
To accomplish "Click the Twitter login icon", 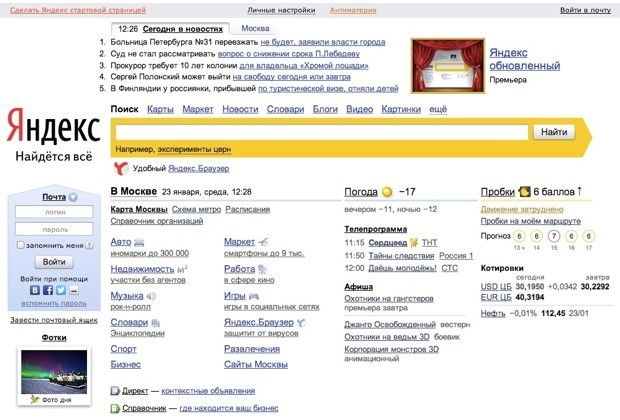I will [x=61, y=290].
